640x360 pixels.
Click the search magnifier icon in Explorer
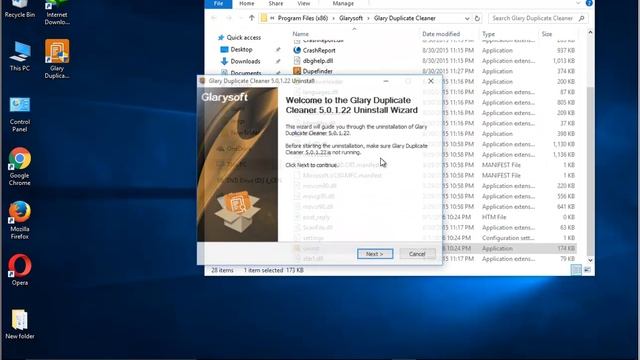click(581, 18)
